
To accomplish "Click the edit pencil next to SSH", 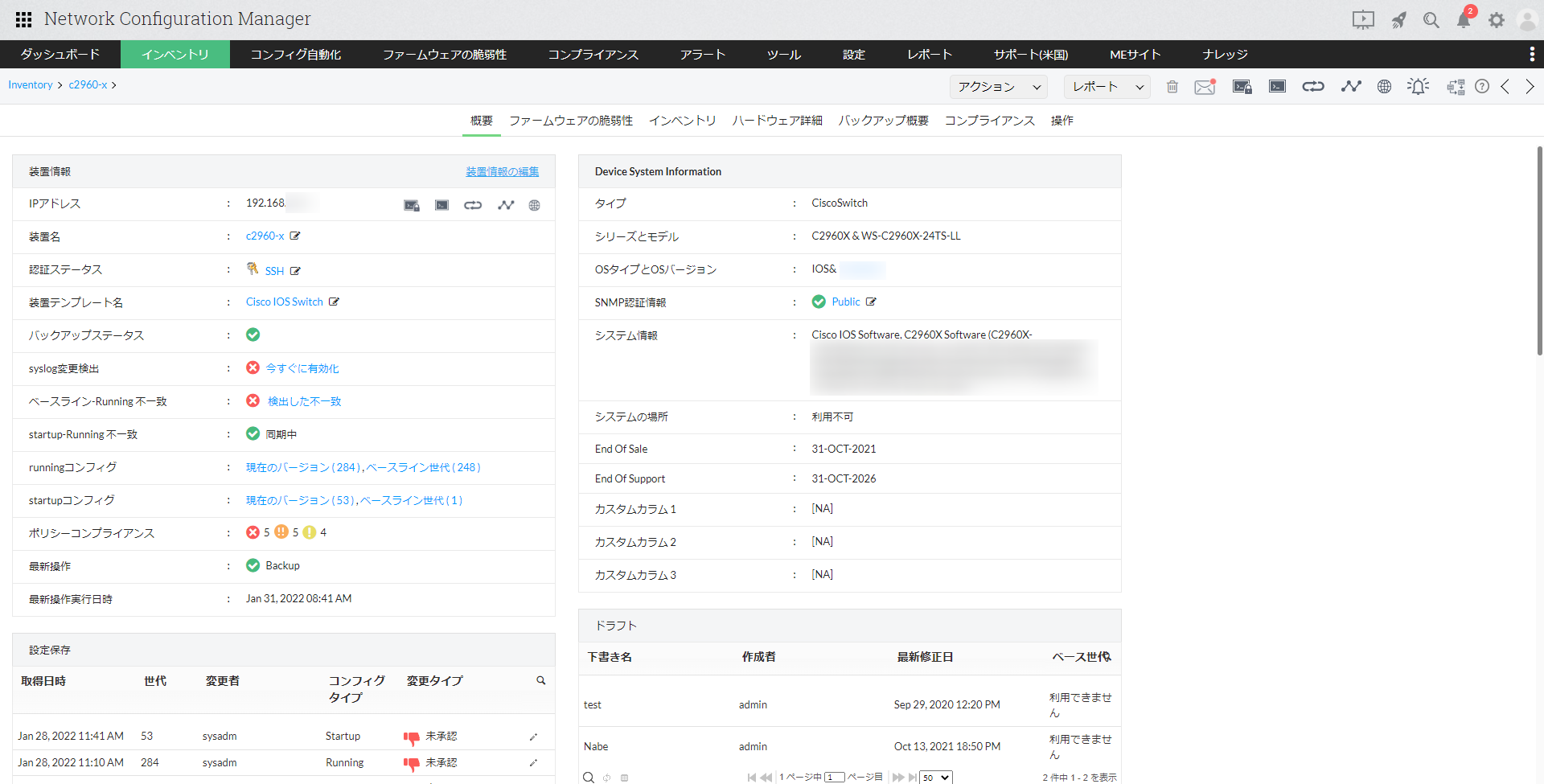I will 295,271.
